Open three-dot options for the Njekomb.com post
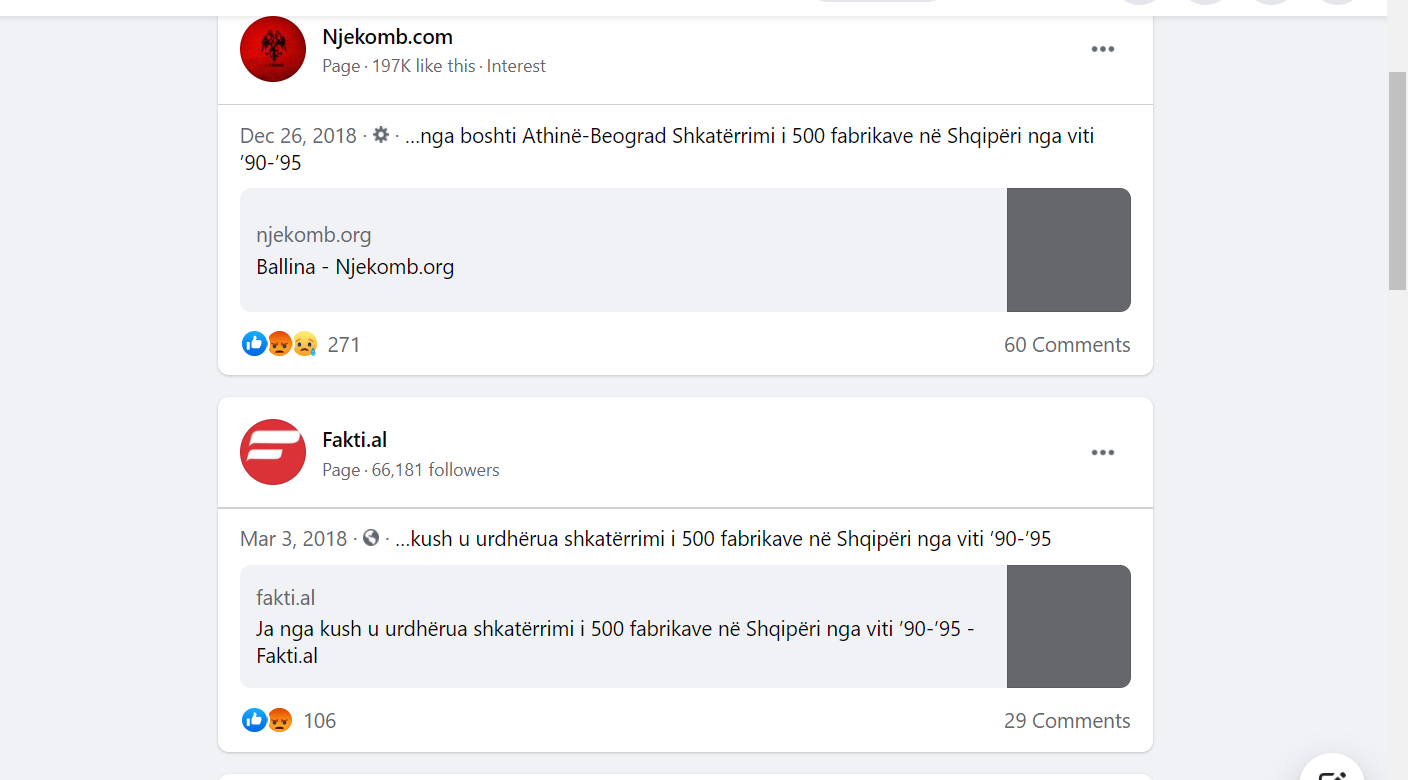1408x780 pixels. [x=1102, y=49]
